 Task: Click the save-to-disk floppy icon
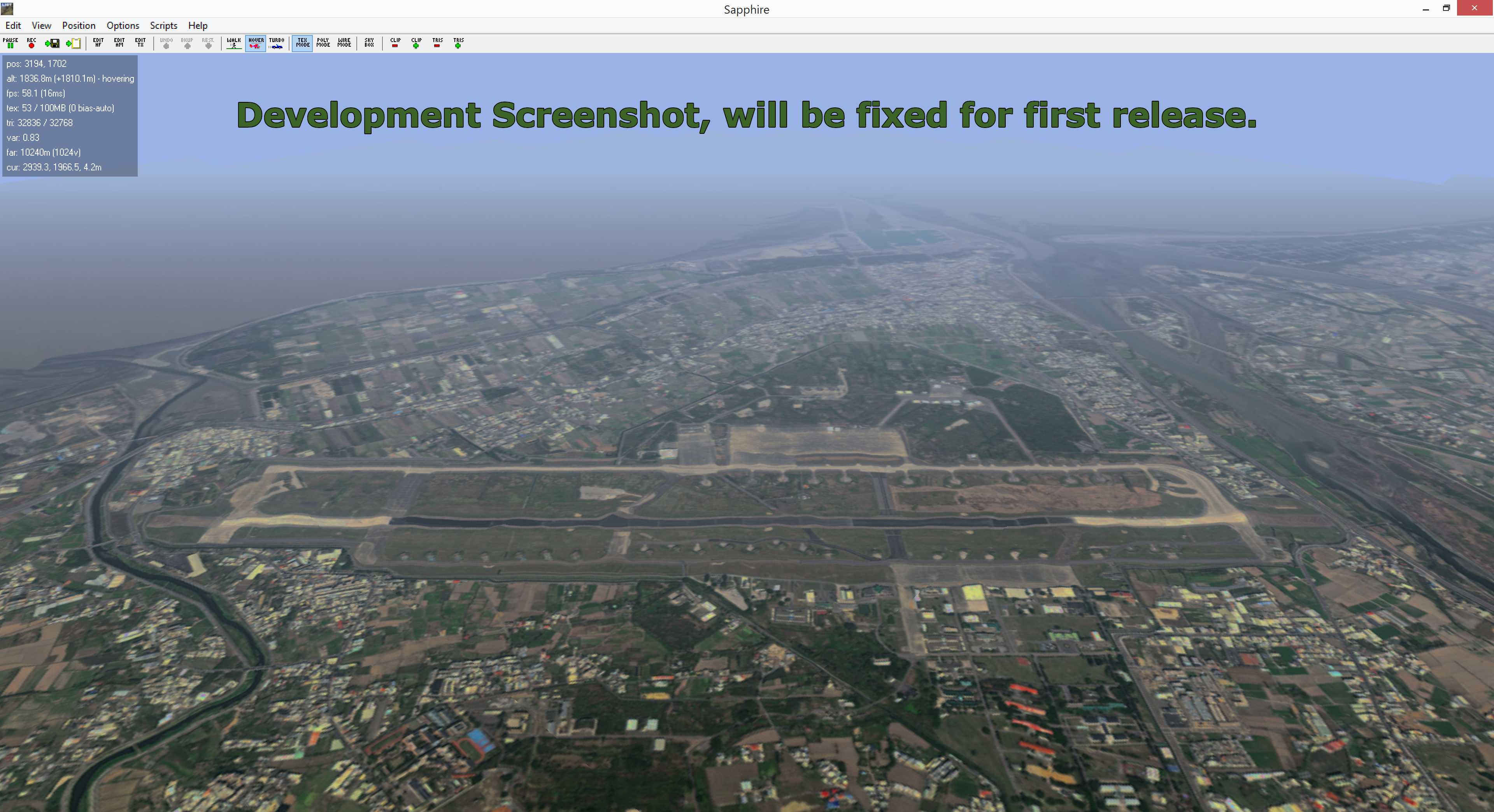tap(52, 43)
